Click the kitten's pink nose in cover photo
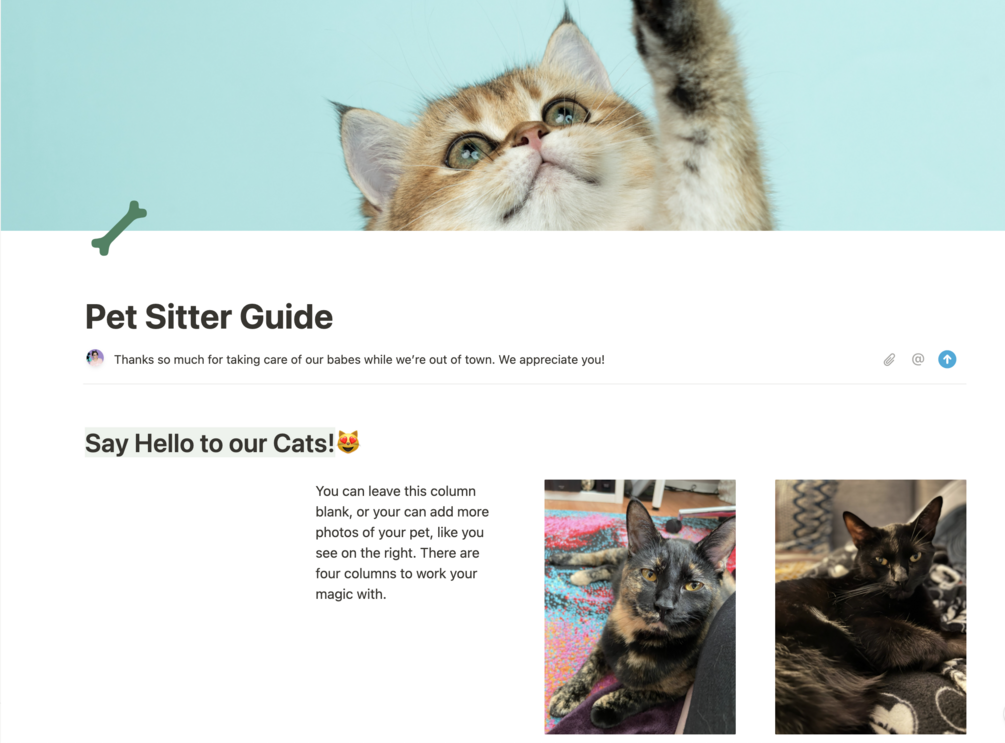This screenshot has height=743, width=1005. click(x=530, y=135)
